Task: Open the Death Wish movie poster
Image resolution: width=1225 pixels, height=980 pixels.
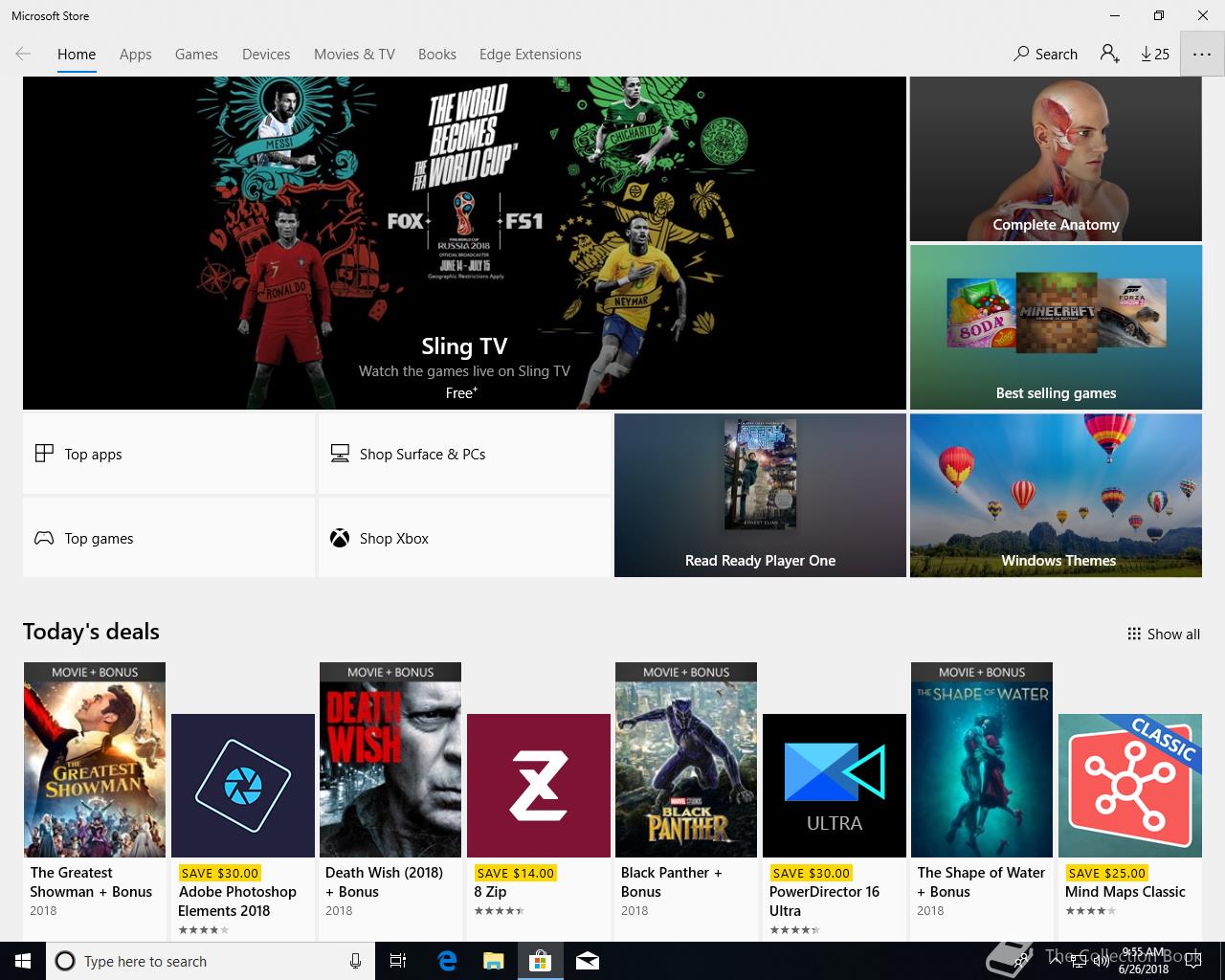Action: coord(390,760)
